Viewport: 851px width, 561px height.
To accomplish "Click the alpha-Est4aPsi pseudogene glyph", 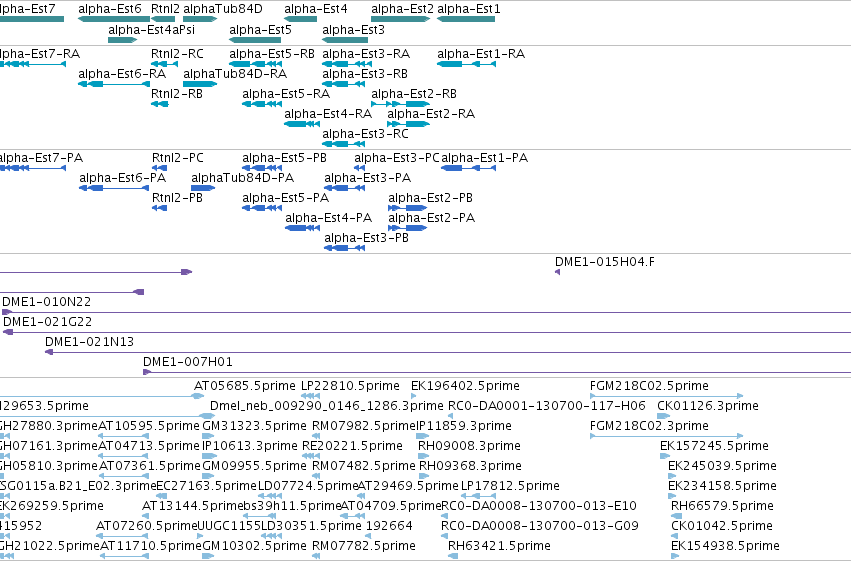I will [123, 40].
